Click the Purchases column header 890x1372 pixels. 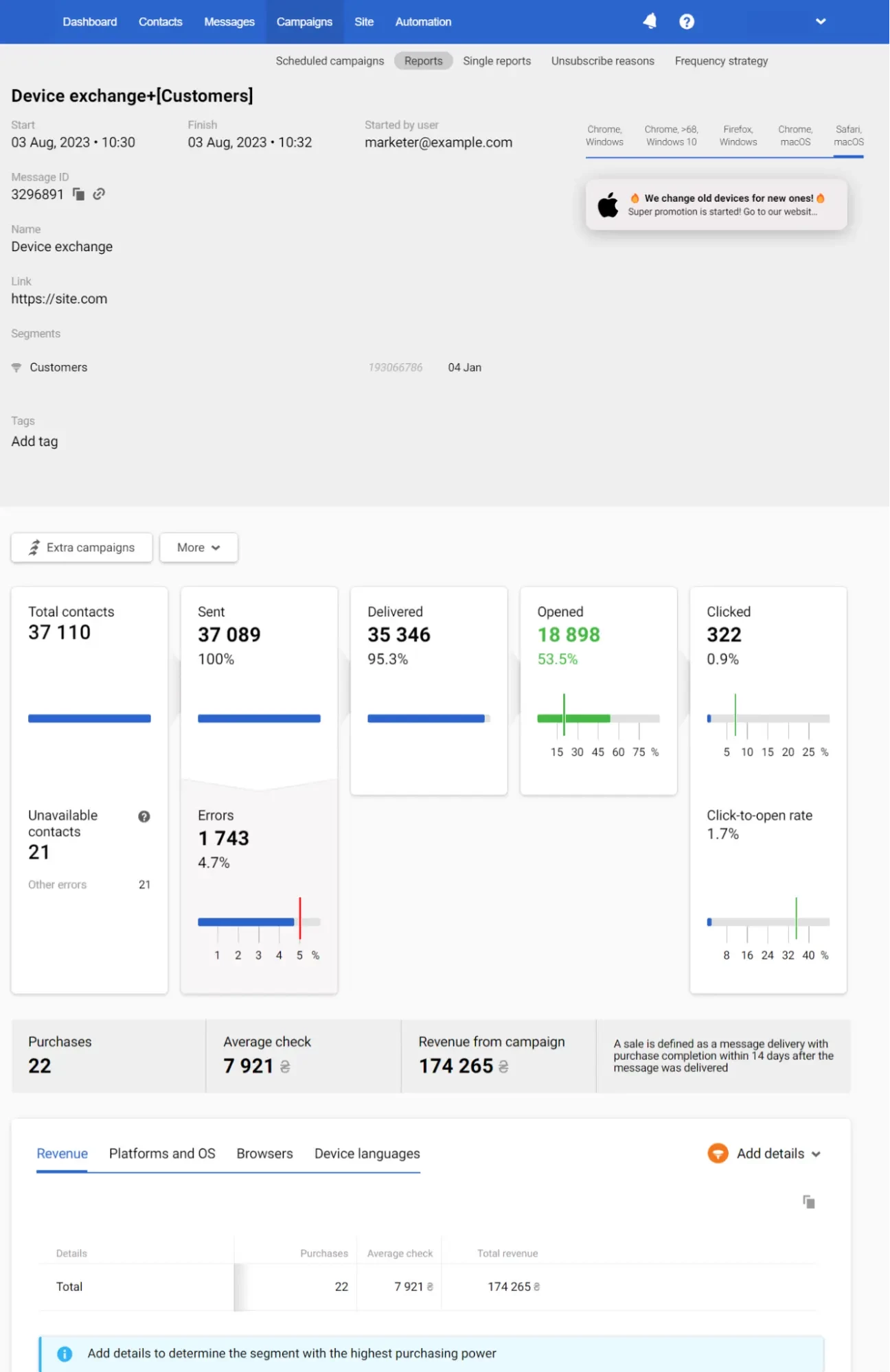(x=323, y=1253)
